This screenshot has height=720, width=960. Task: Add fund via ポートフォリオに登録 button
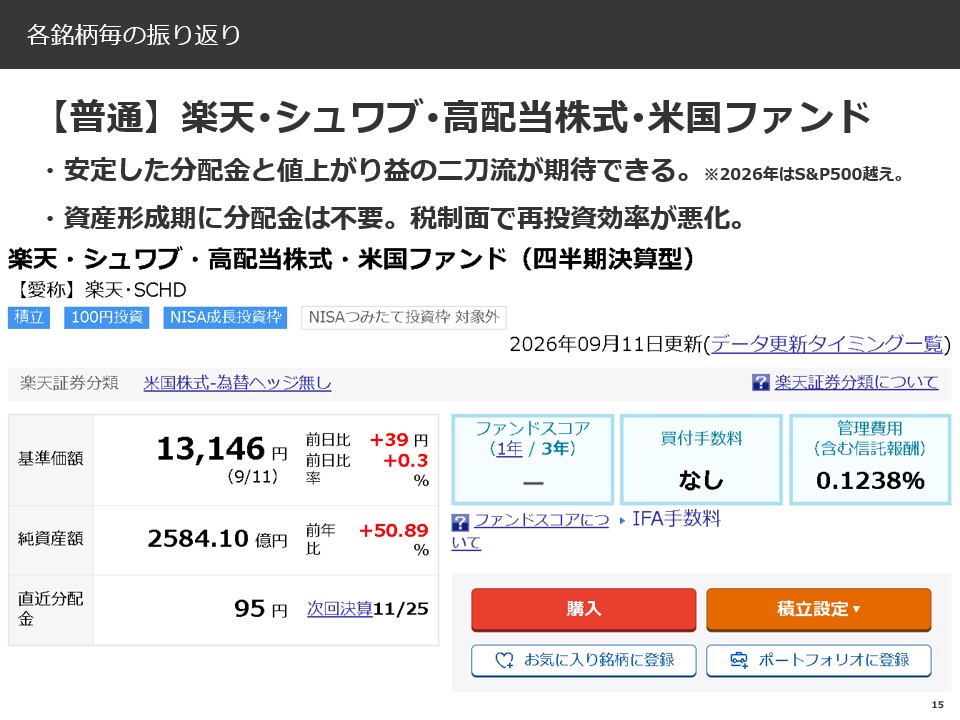coord(819,660)
